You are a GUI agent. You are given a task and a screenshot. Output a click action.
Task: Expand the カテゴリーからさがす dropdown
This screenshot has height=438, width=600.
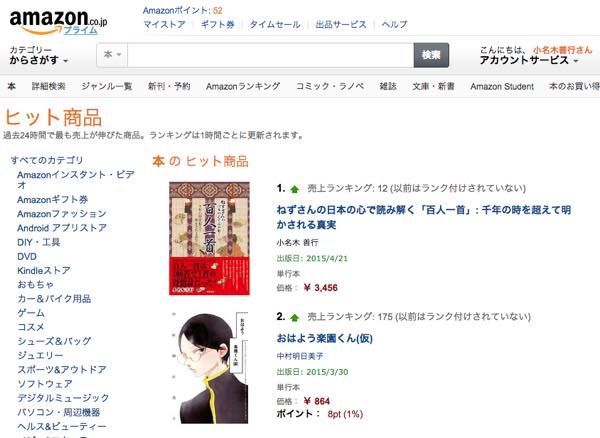click(x=39, y=55)
